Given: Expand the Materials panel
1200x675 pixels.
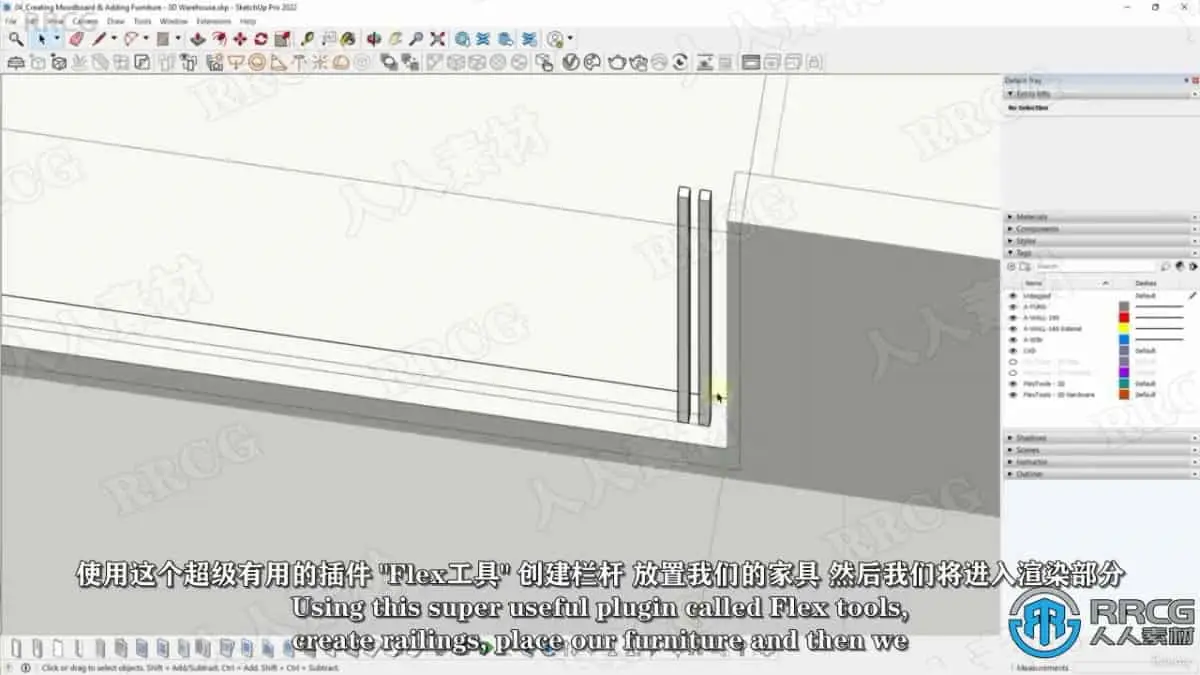Looking at the screenshot, I should click(x=1030, y=216).
